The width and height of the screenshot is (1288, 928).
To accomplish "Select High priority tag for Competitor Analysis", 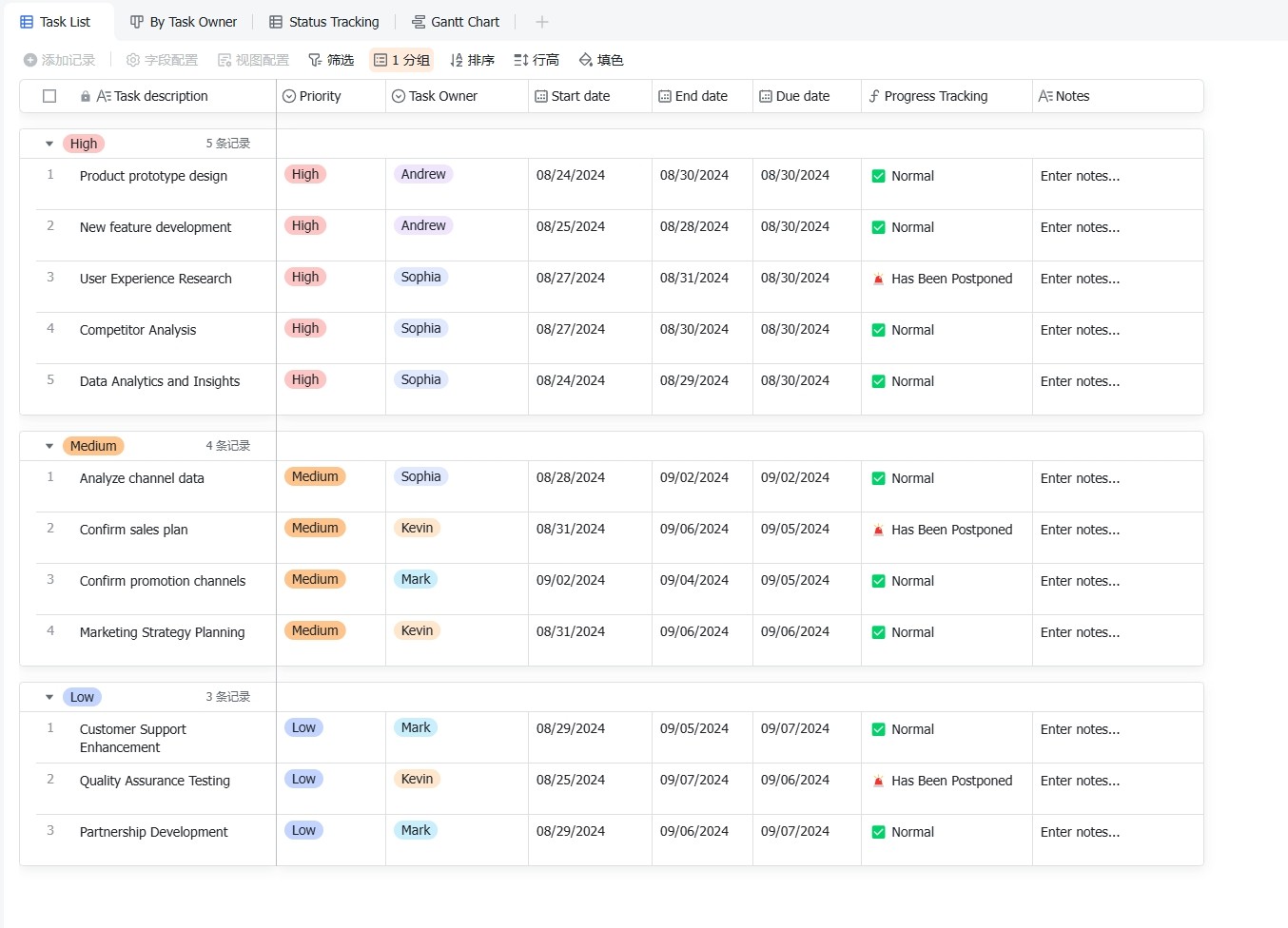I will click(305, 328).
